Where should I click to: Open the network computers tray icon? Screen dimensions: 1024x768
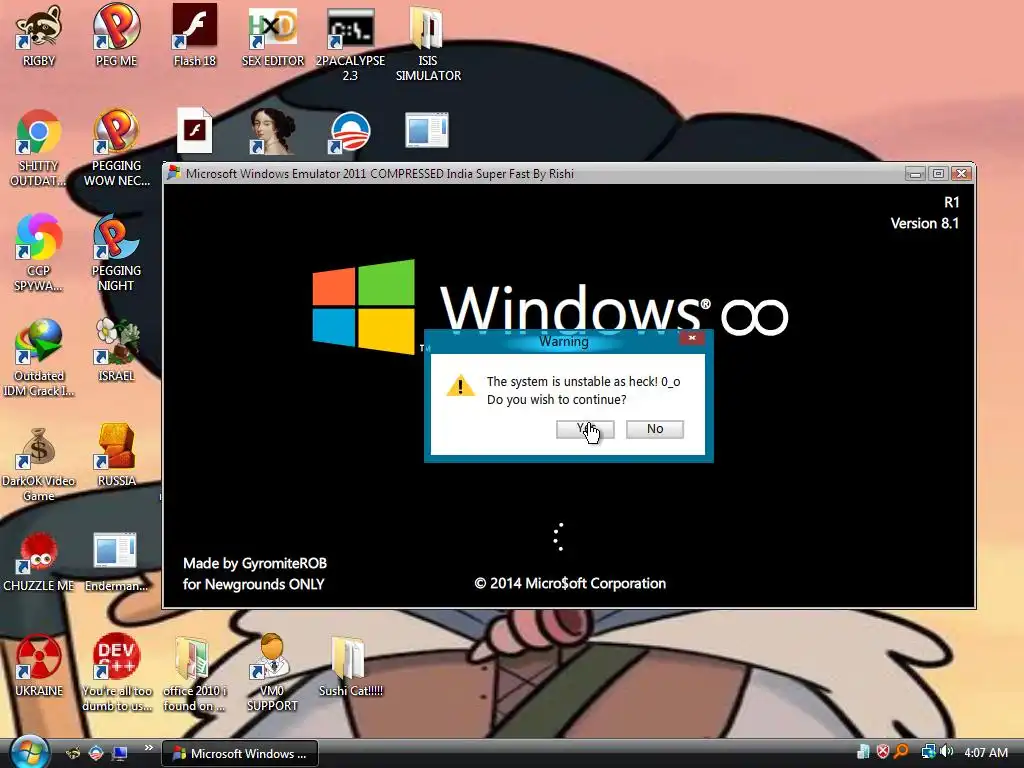[928, 752]
